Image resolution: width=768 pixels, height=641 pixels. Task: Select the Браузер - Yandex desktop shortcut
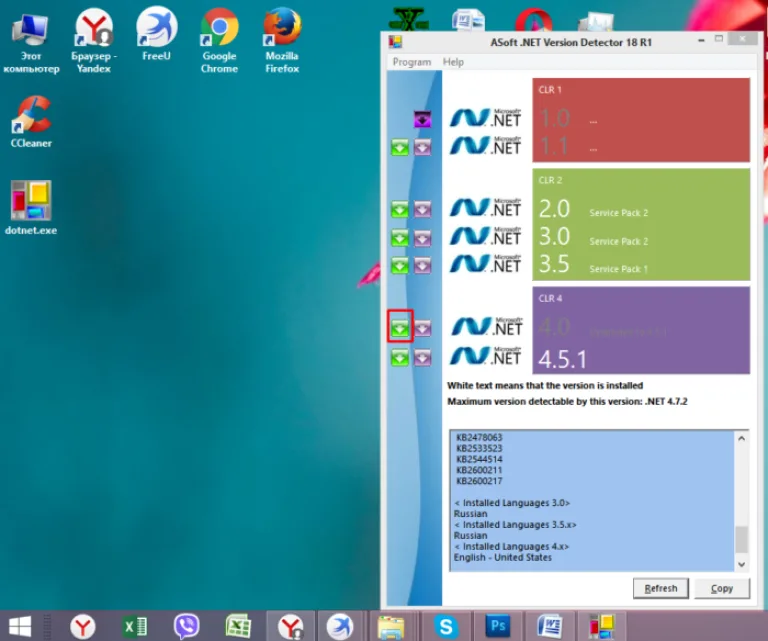pyautogui.click(x=94, y=41)
